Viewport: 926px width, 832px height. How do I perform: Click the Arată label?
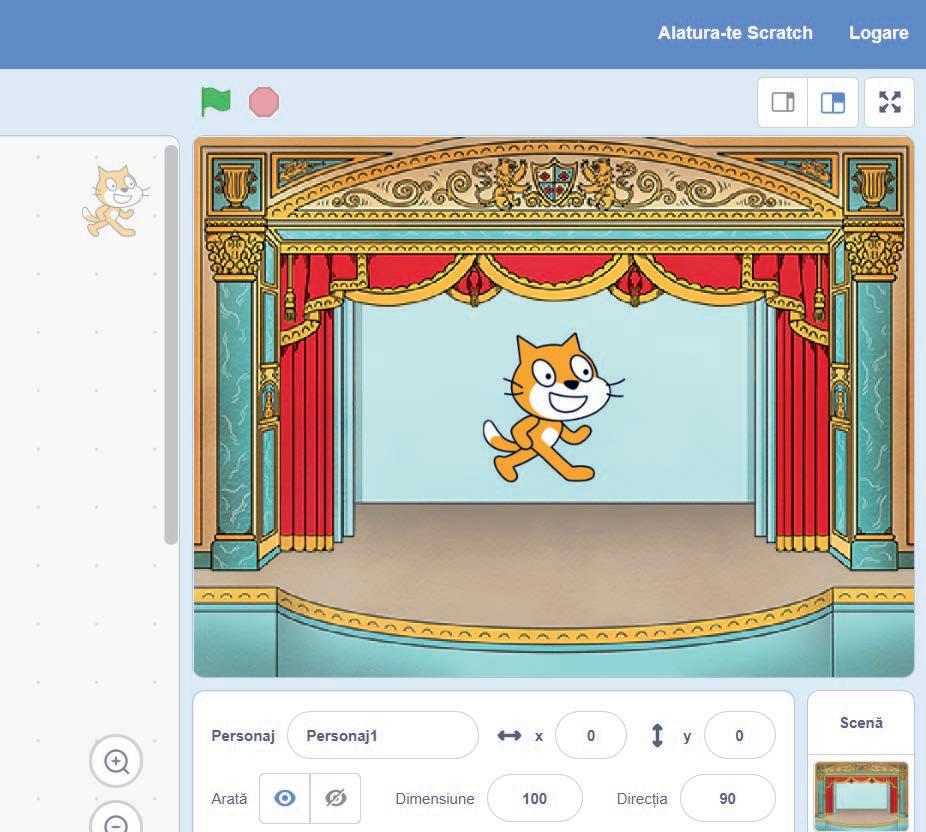click(x=229, y=798)
